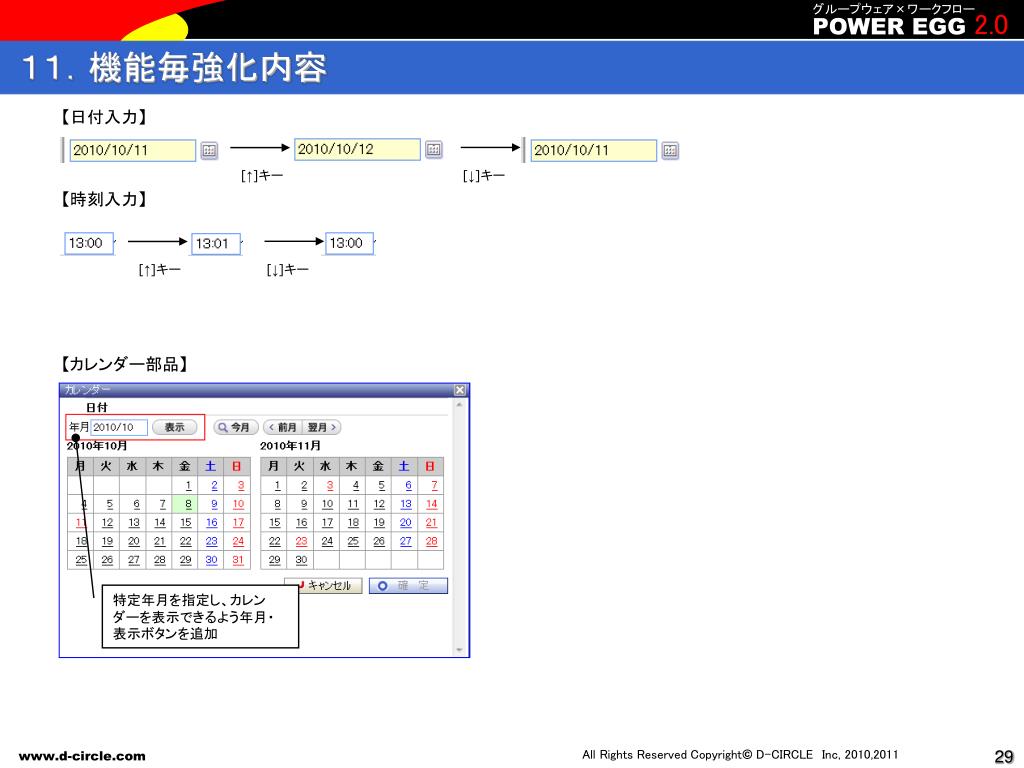The image size is (1024, 768).
Task: Select November 30 in the calendar
Action: pyautogui.click(x=301, y=560)
